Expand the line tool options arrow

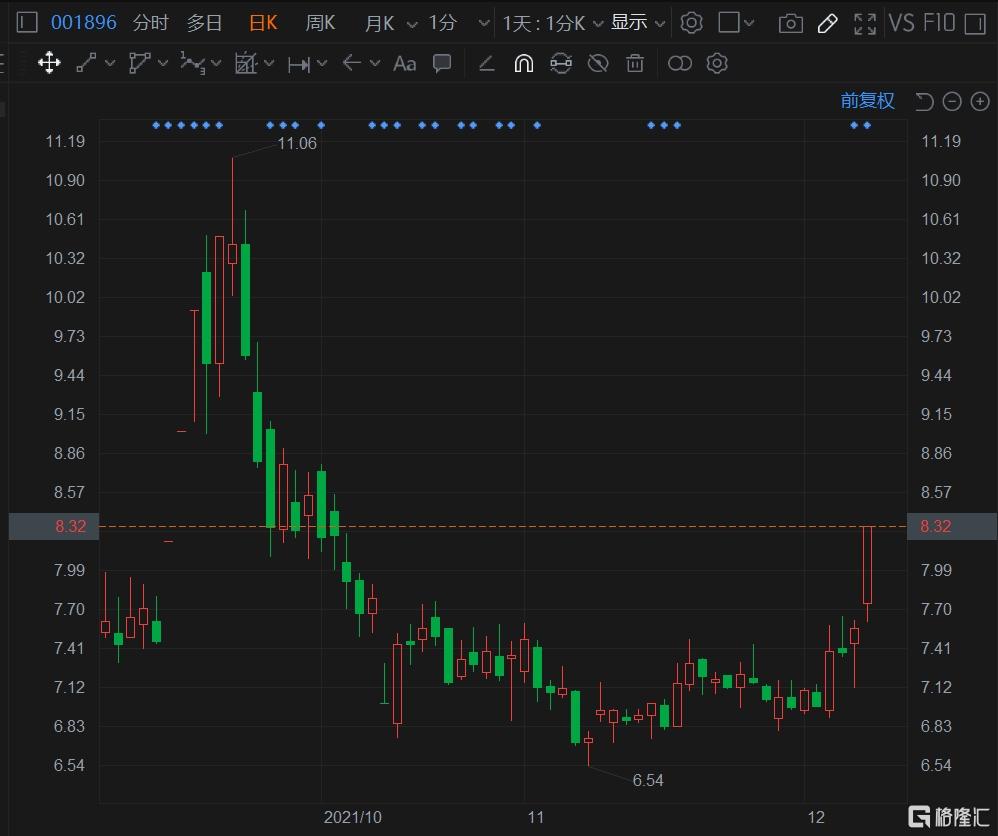pos(110,63)
